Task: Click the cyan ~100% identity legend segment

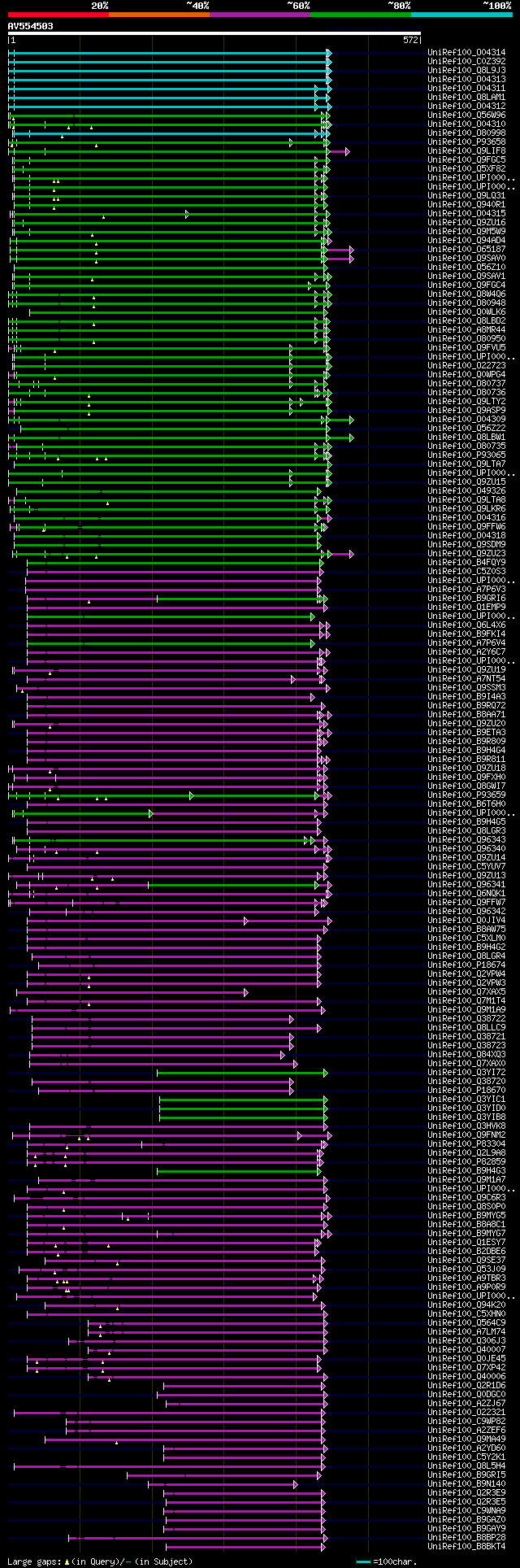Action: click(461, 15)
